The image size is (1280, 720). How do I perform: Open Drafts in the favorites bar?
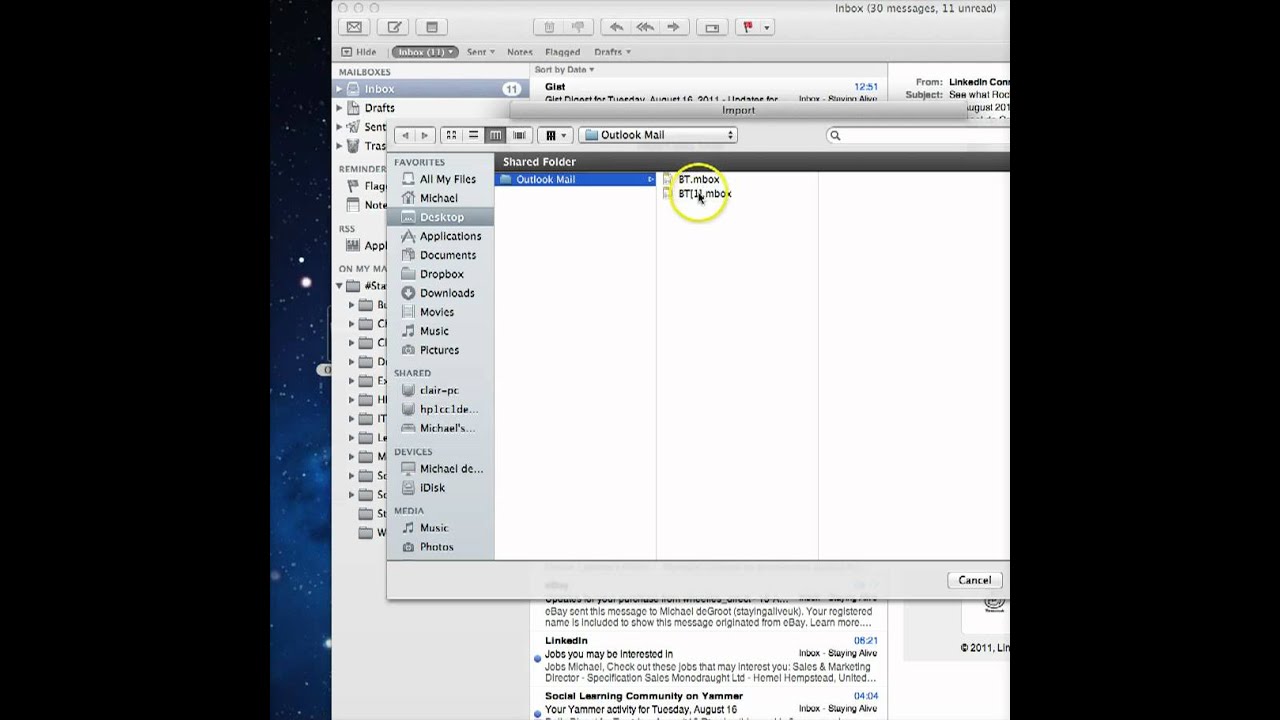(x=612, y=52)
